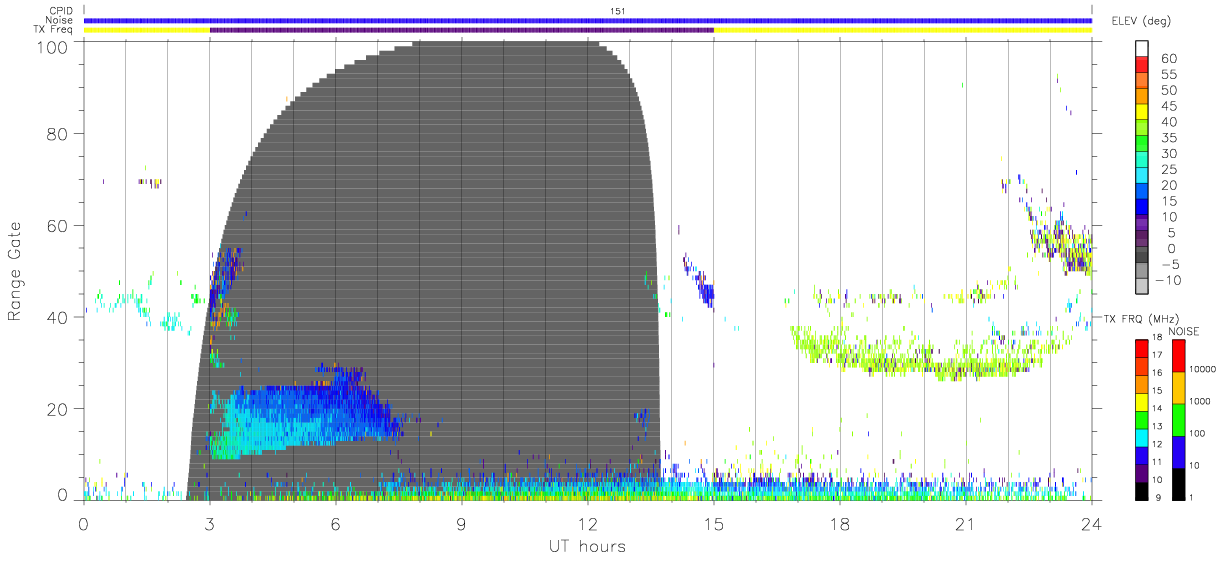Viewport: 1228px width, 567px height.
Task: Pick the cyan swatch in TX FRQ colorbar
Action: coord(1141,436)
